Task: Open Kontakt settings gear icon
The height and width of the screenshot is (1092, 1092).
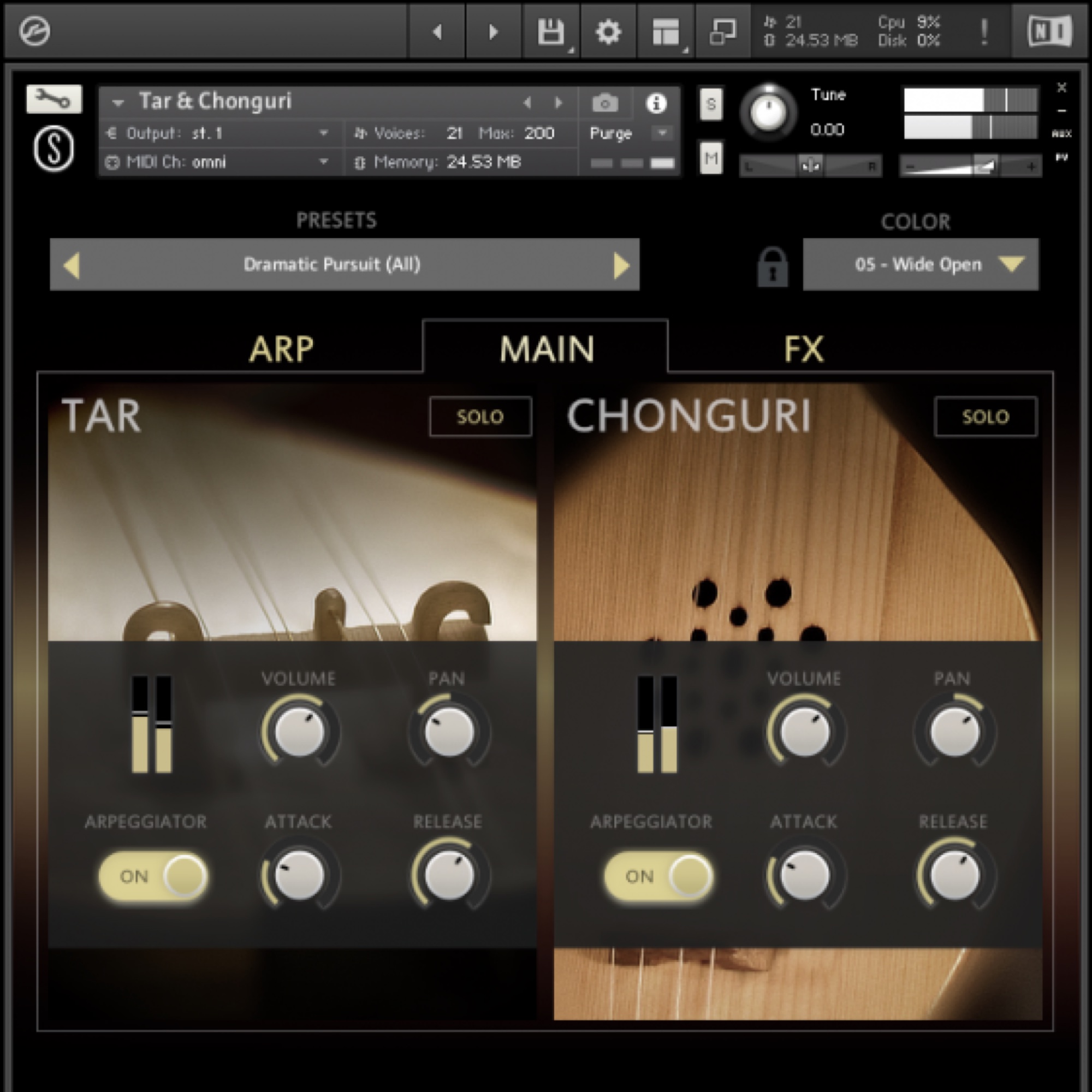Action: pyautogui.click(x=608, y=32)
